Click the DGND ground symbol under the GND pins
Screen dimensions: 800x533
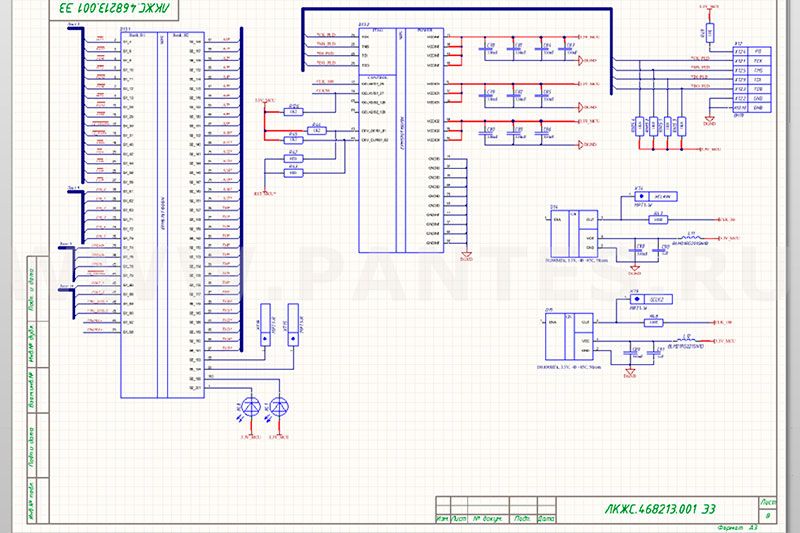pos(464,255)
